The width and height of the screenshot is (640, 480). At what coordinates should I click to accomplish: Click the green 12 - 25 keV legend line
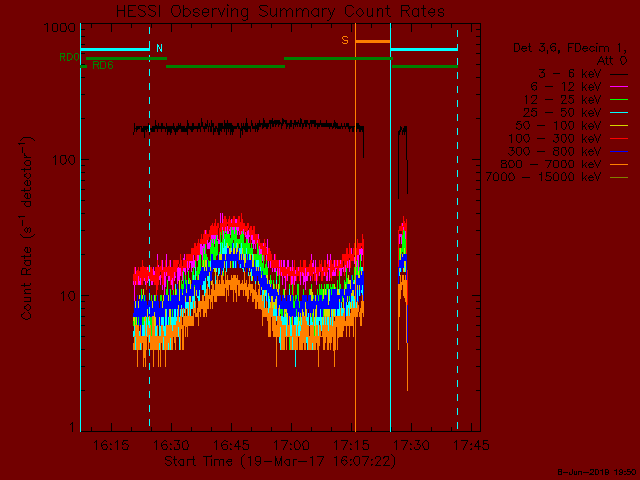[619, 100]
